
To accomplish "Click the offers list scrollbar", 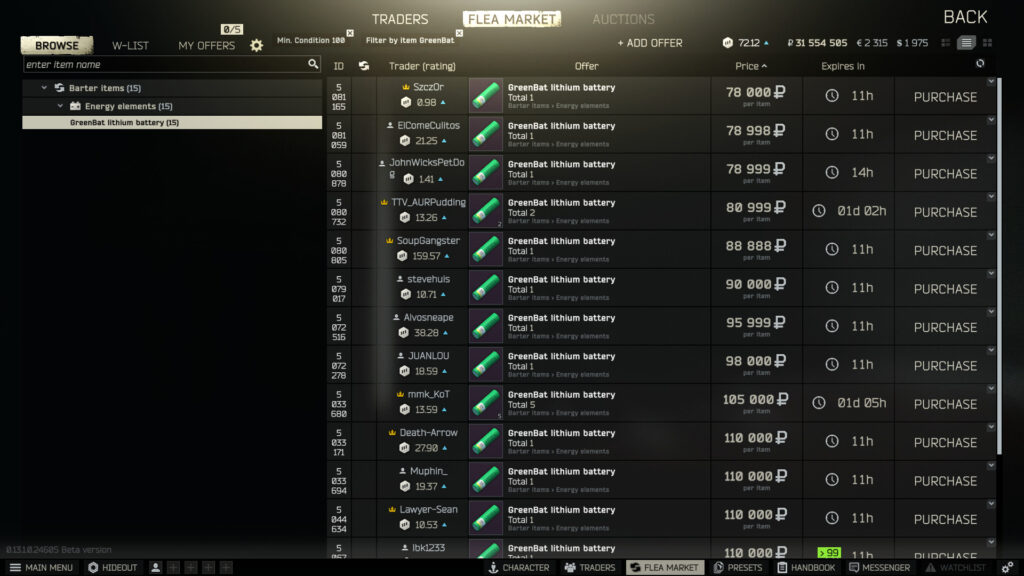I will pyautogui.click(x=999, y=266).
